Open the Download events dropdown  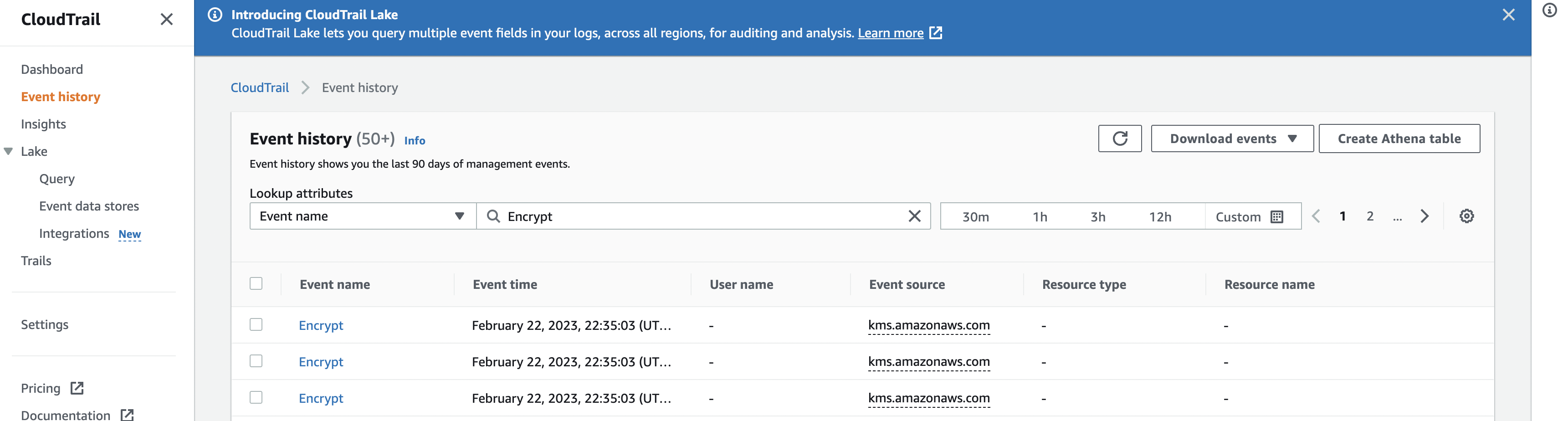coord(1231,138)
